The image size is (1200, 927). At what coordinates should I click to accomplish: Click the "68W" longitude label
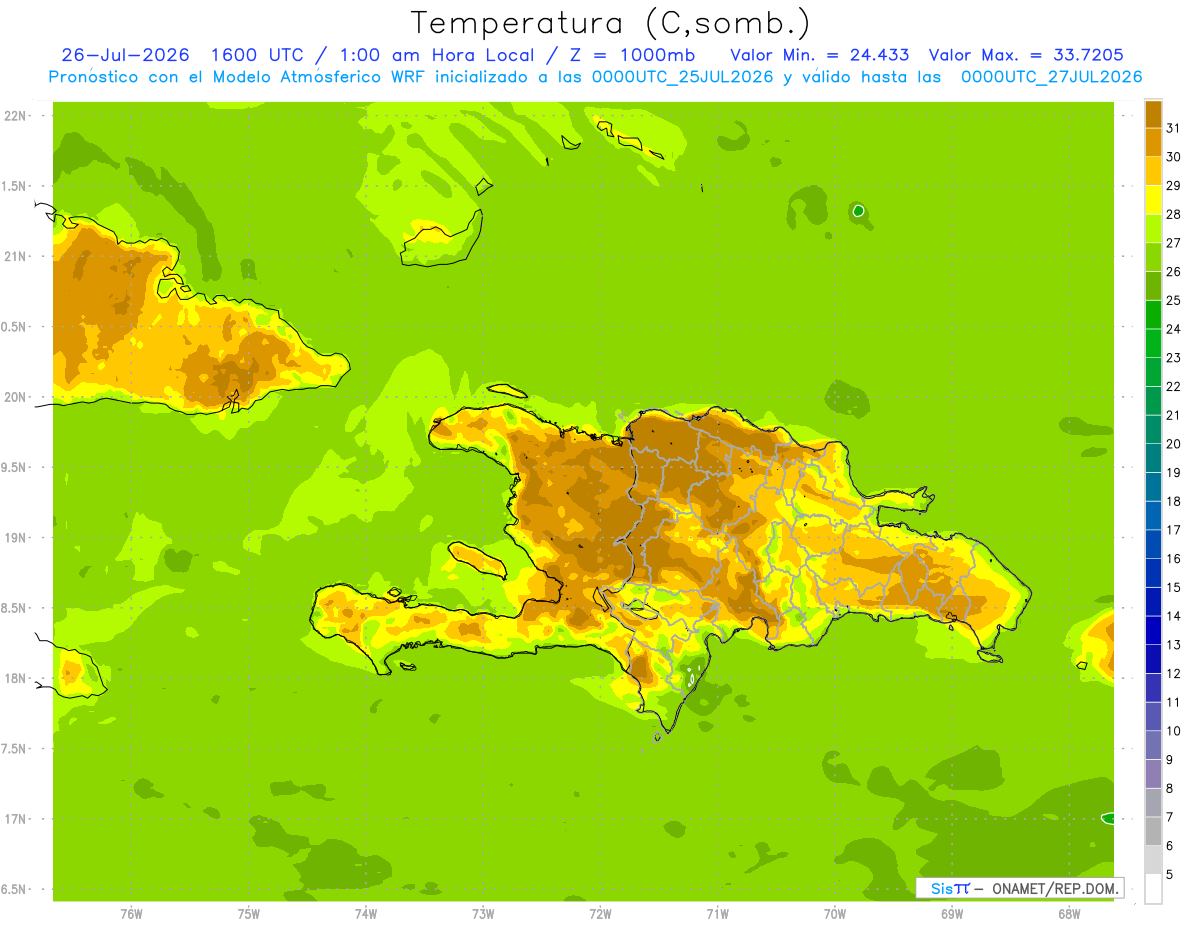[1069, 914]
